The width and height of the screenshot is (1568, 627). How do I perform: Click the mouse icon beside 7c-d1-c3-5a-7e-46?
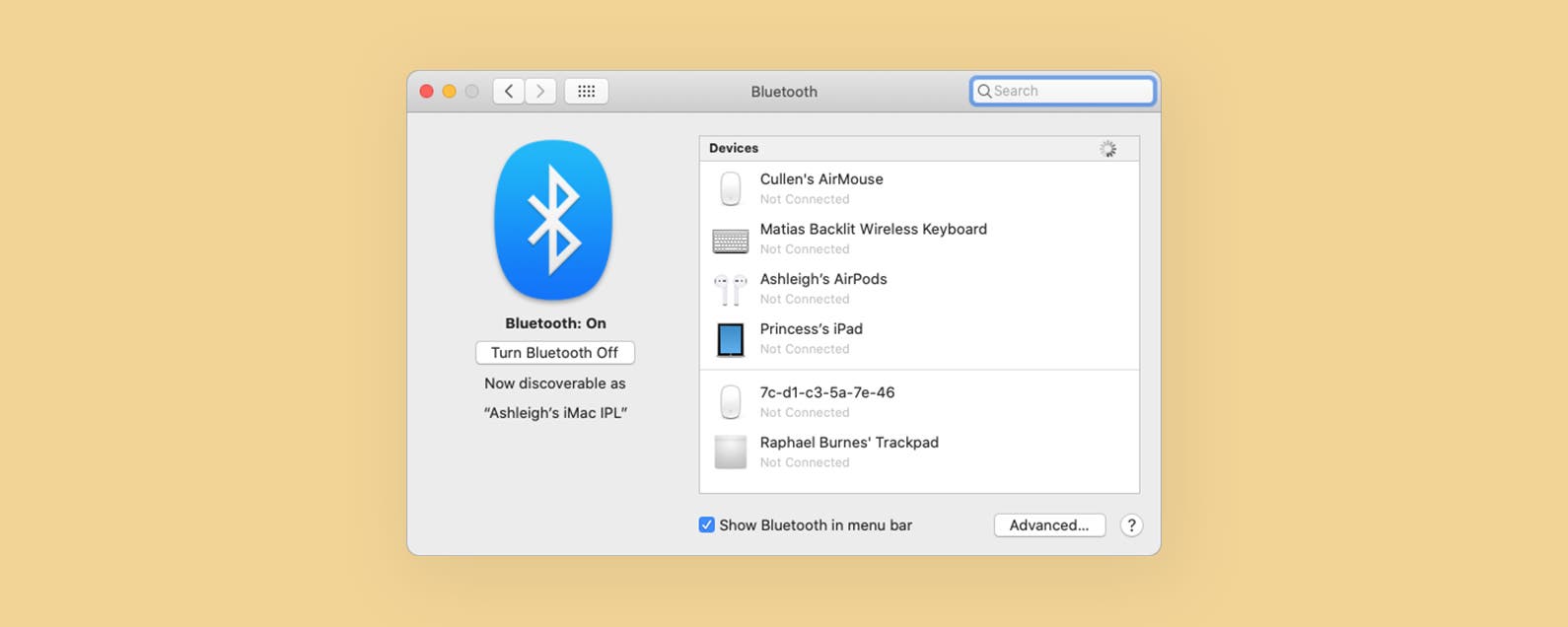pos(731,401)
